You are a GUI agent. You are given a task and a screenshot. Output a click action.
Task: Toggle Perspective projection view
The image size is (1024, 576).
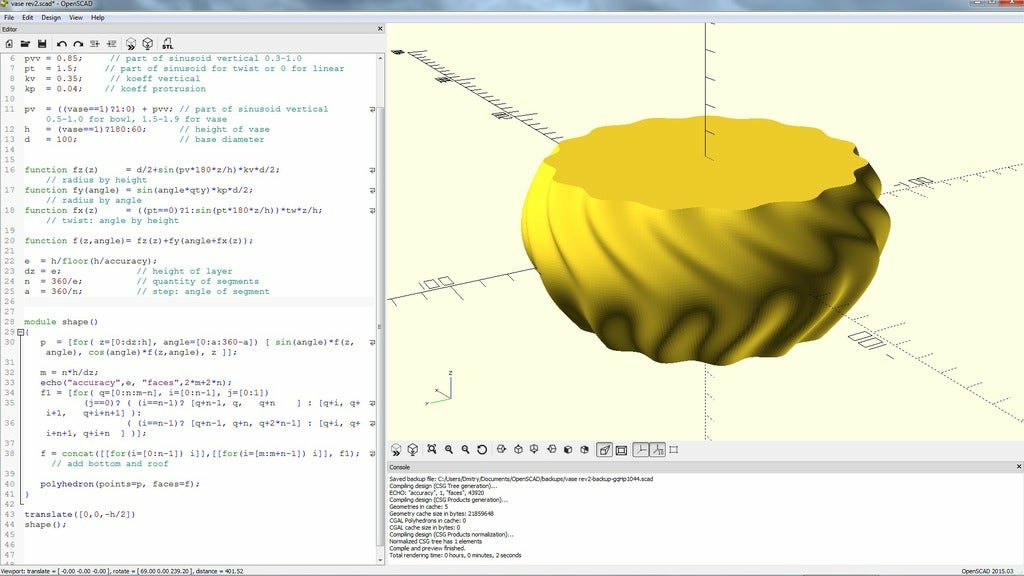click(604, 450)
